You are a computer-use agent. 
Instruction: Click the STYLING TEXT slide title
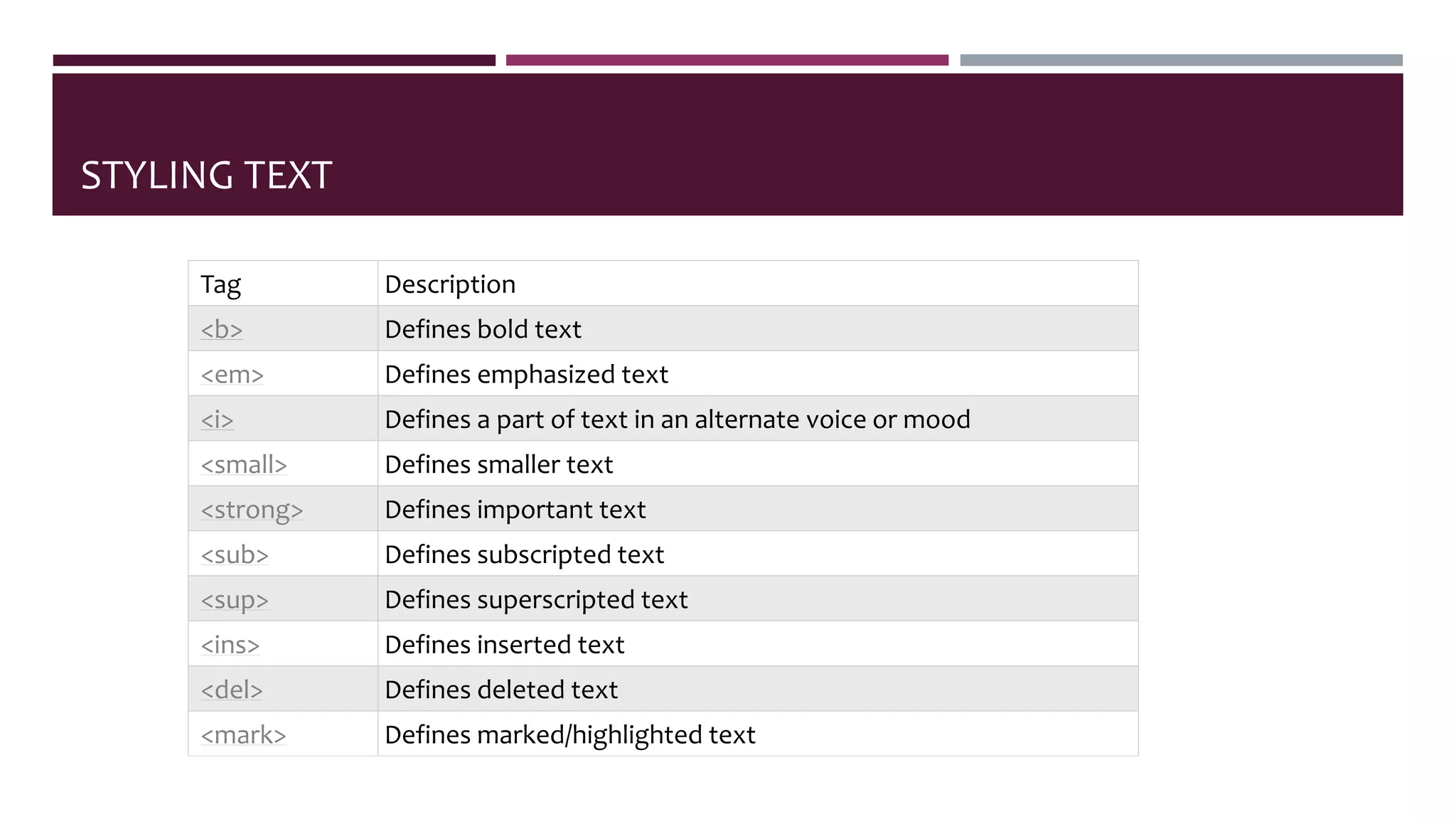click(x=206, y=176)
